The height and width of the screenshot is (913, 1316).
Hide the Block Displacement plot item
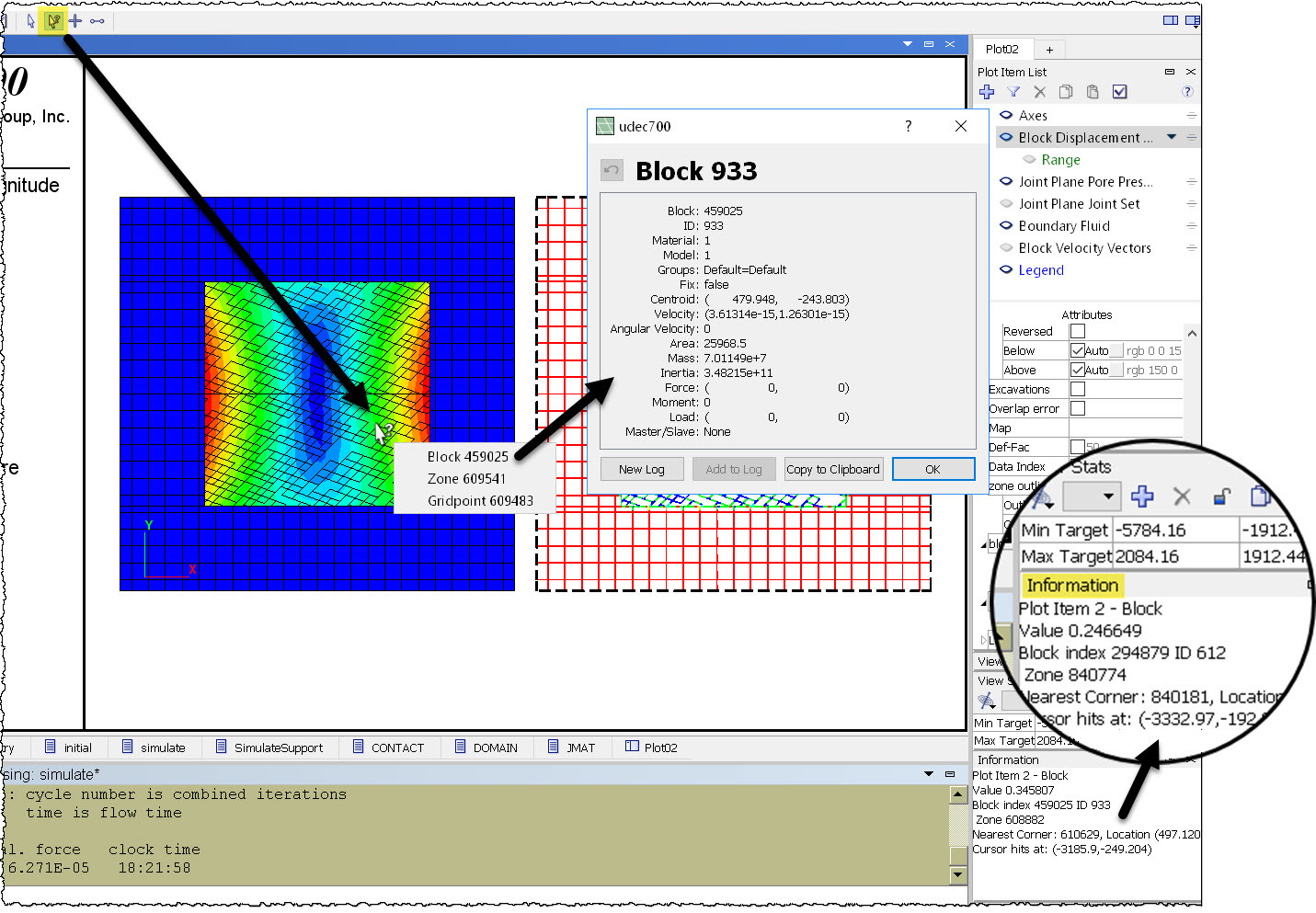tap(1006, 138)
